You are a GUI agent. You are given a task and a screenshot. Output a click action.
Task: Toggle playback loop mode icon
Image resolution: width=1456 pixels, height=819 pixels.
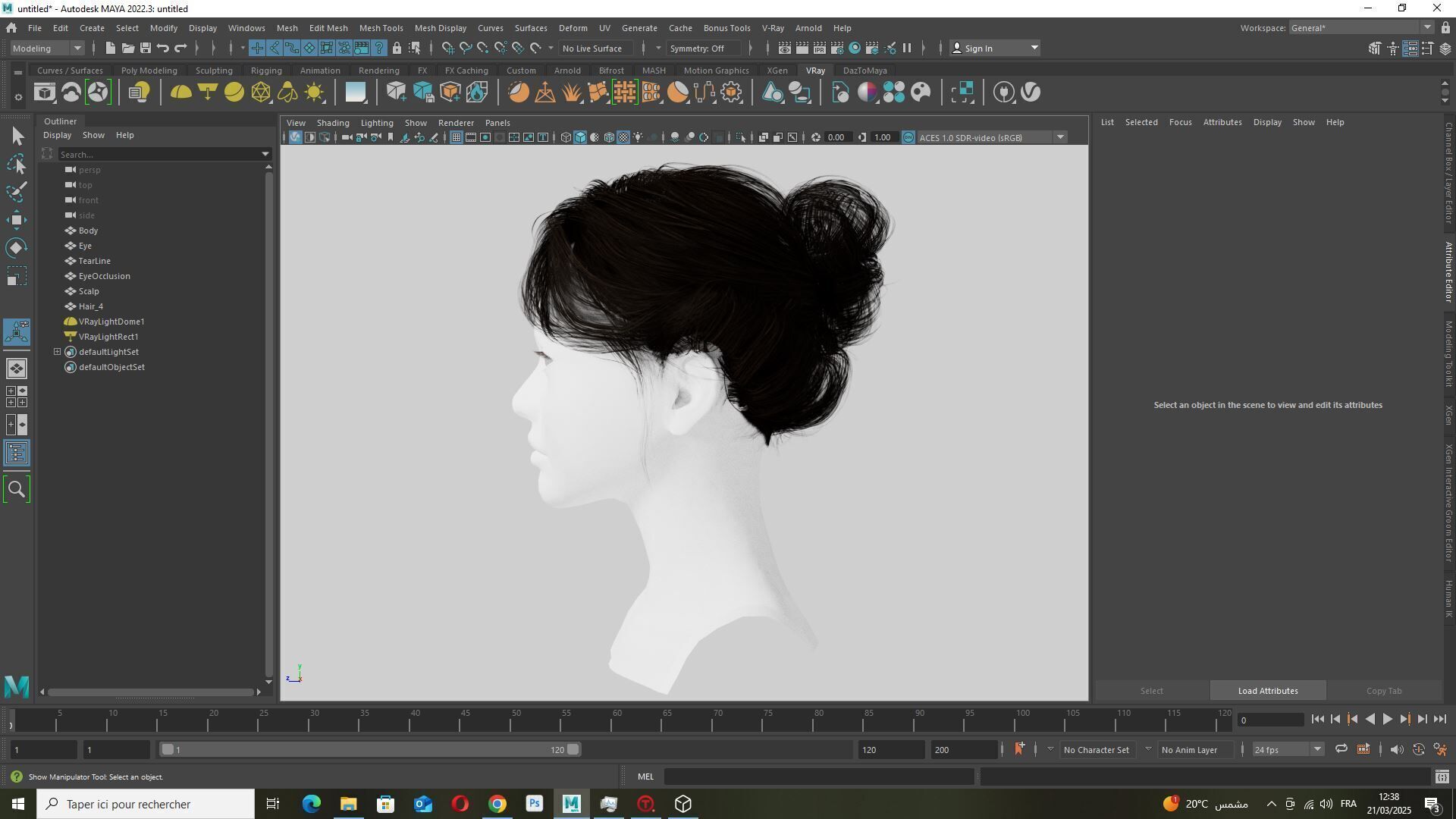click(1341, 750)
